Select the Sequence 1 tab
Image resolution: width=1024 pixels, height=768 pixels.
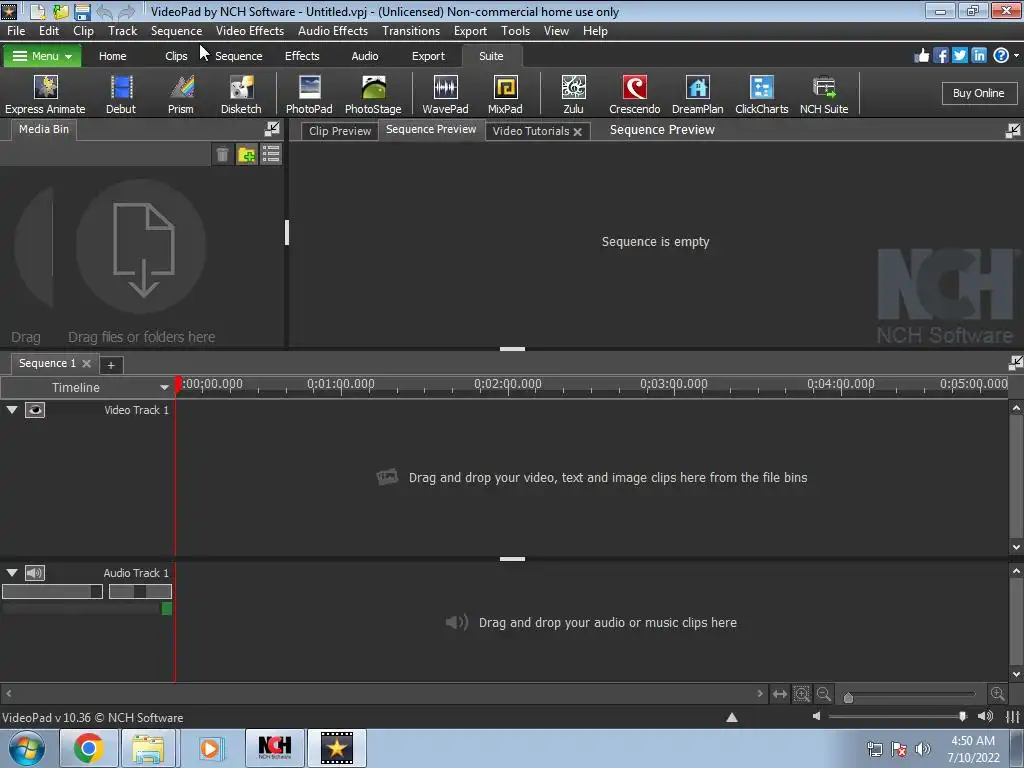click(x=47, y=363)
